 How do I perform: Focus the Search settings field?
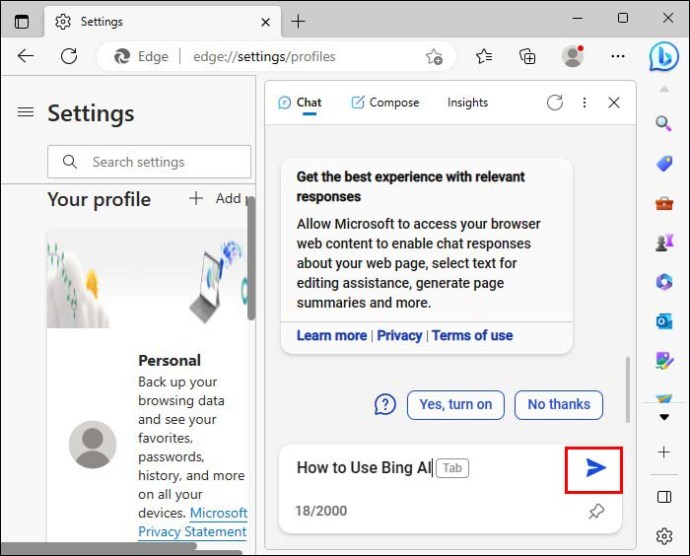point(149,162)
